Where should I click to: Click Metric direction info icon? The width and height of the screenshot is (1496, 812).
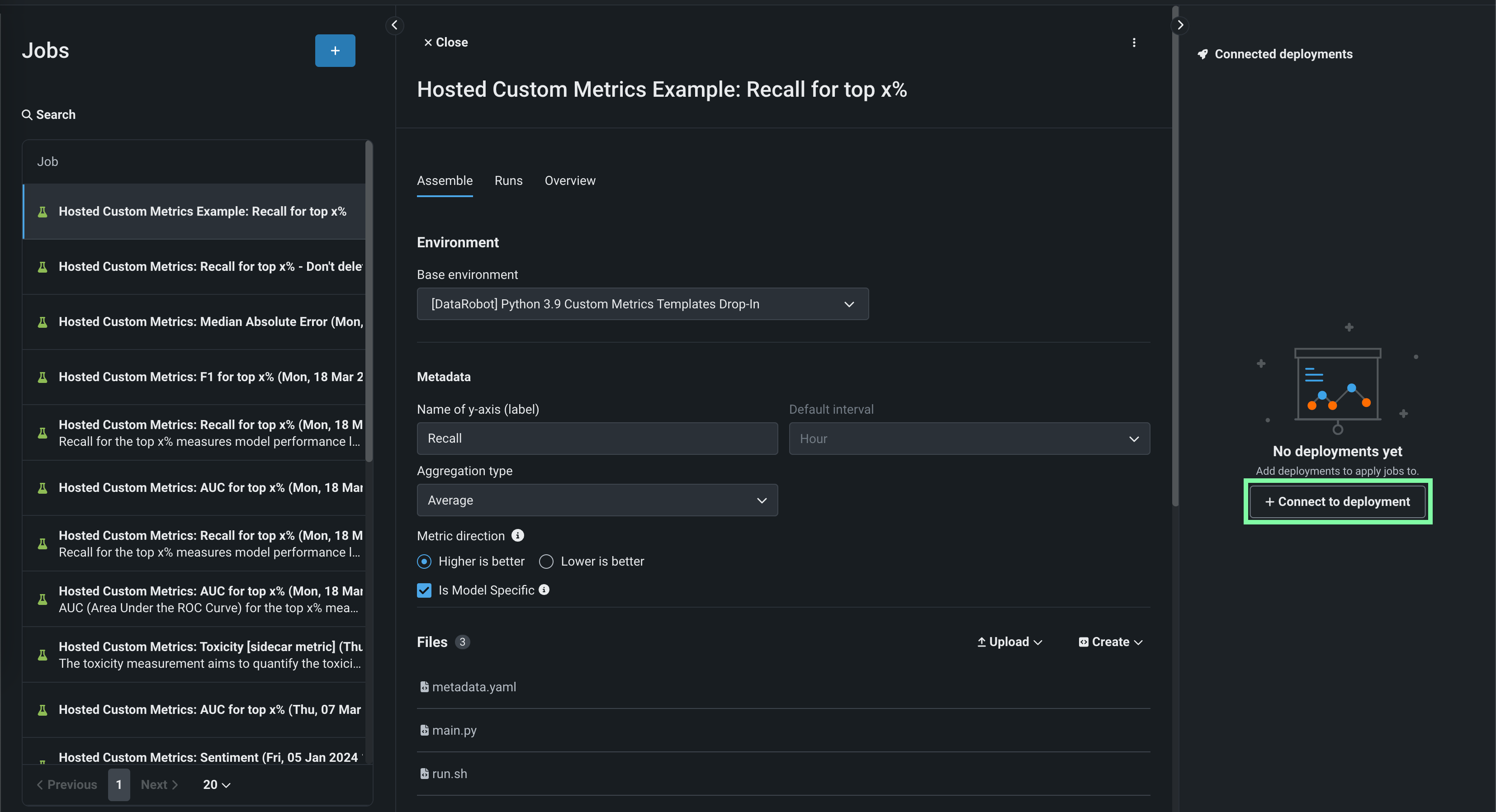517,535
